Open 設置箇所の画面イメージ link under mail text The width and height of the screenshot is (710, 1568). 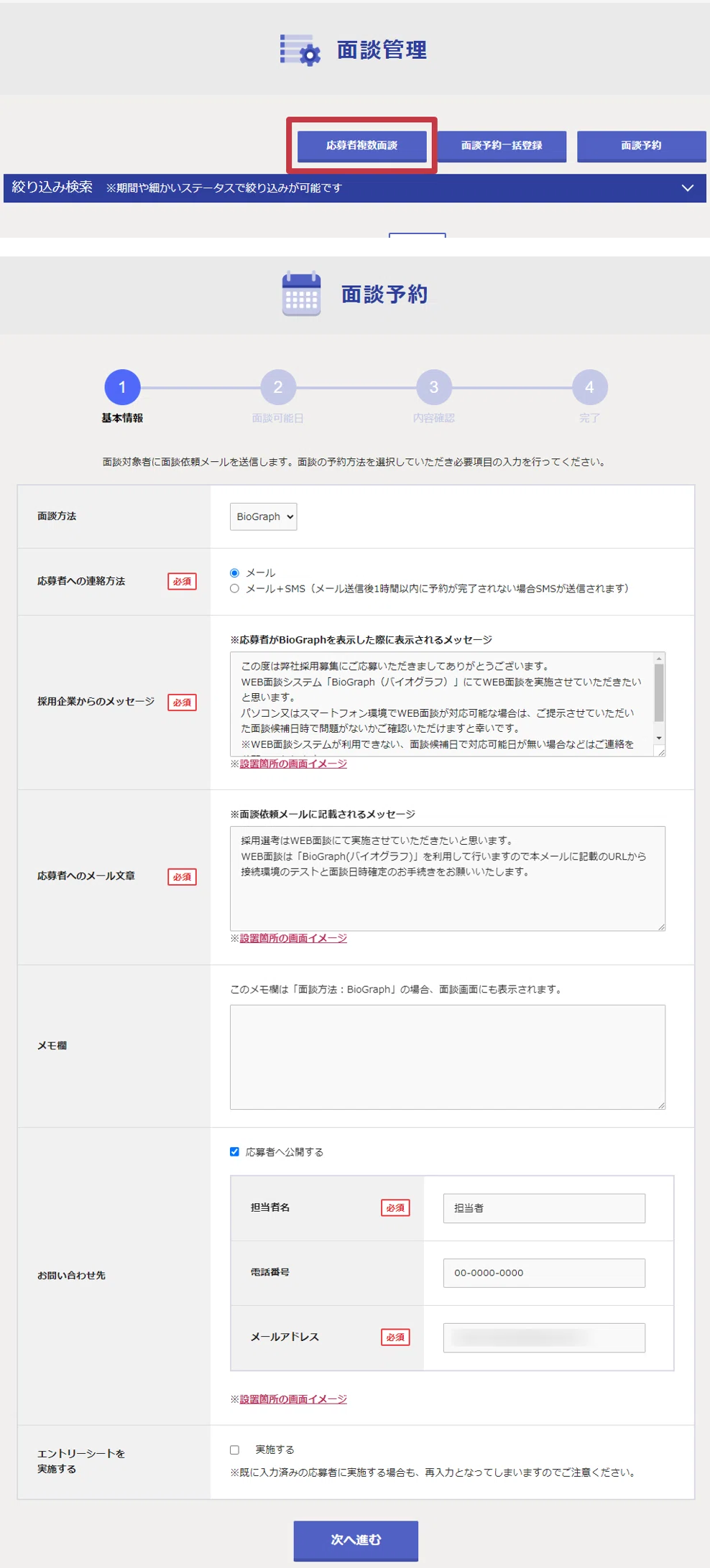[293, 938]
